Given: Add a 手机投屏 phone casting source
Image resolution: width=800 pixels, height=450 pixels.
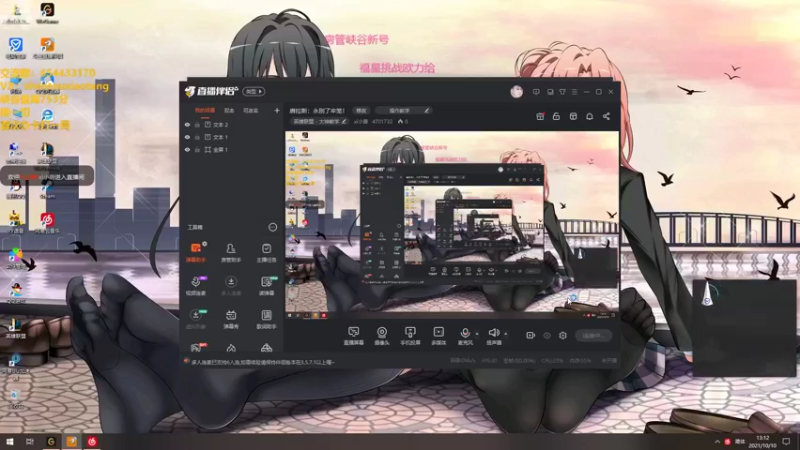Looking at the screenshot, I should 410,336.
